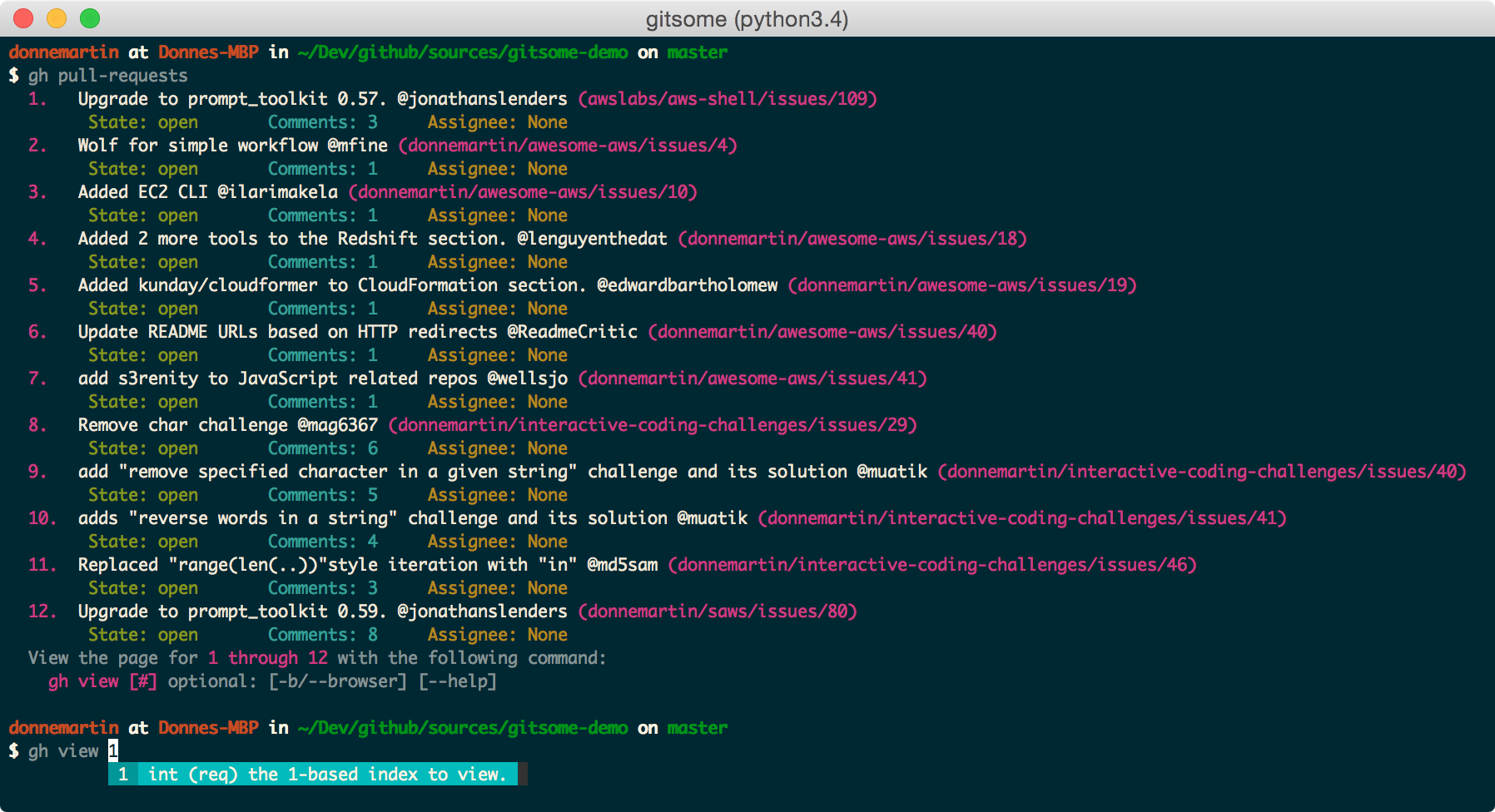
Task: Click the @mfine username
Action: point(358,146)
